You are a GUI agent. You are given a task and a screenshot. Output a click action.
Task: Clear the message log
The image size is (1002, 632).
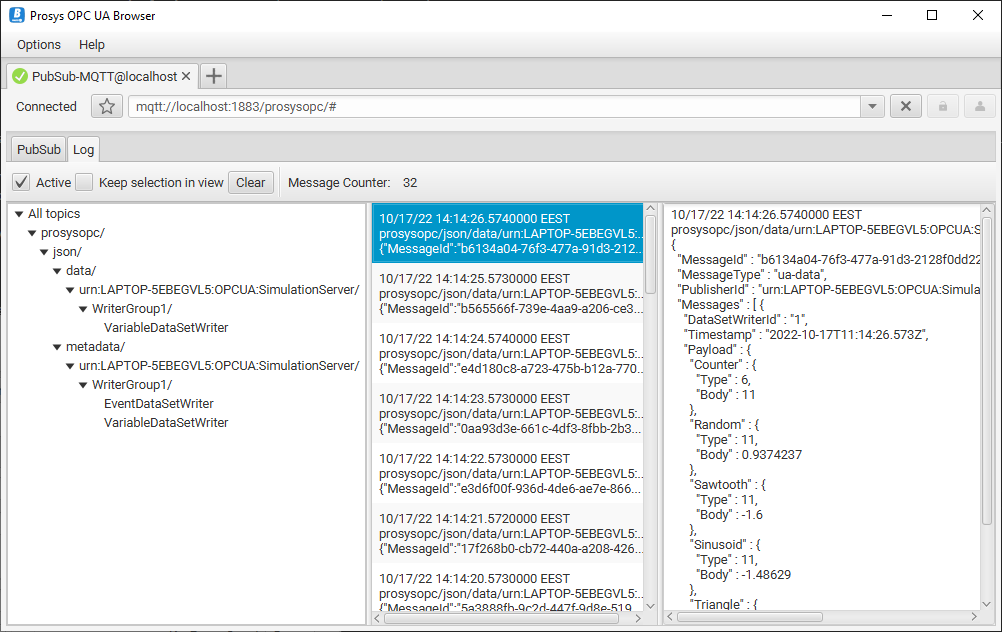tap(250, 182)
